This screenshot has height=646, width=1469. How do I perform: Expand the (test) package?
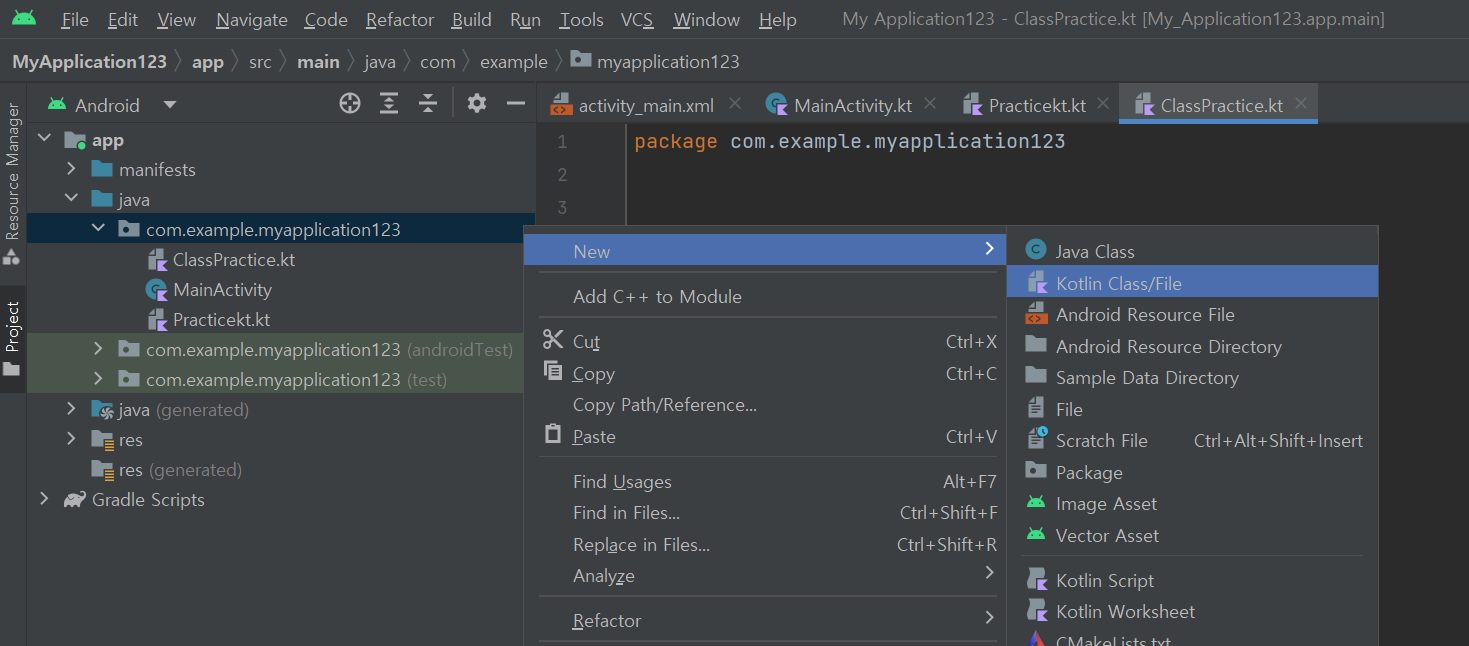[x=98, y=379]
